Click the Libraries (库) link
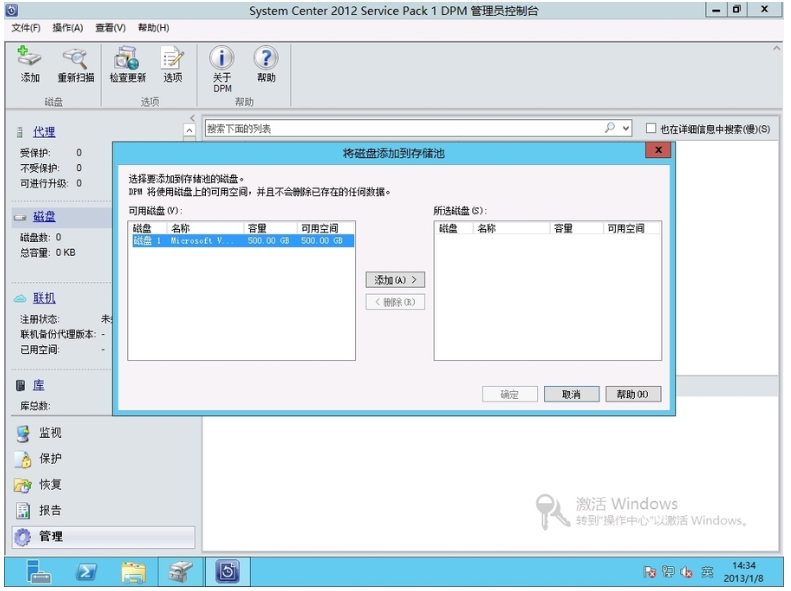 pyautogui.click(x=38, y=385)
